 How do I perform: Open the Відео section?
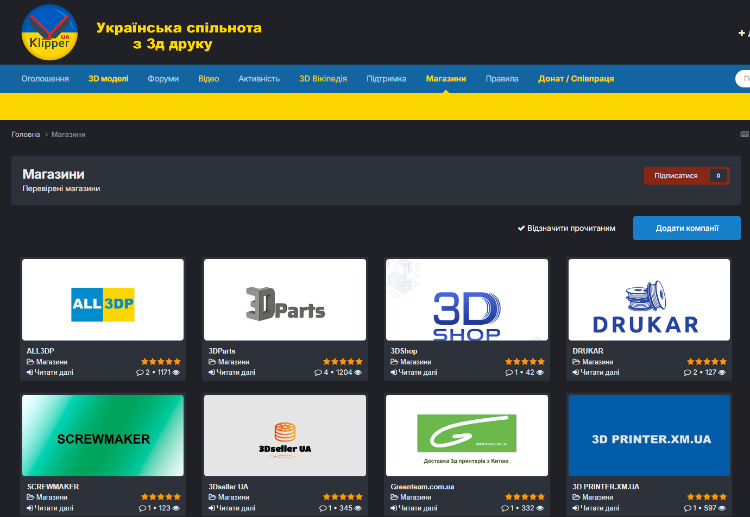click(x=209, y=79)
